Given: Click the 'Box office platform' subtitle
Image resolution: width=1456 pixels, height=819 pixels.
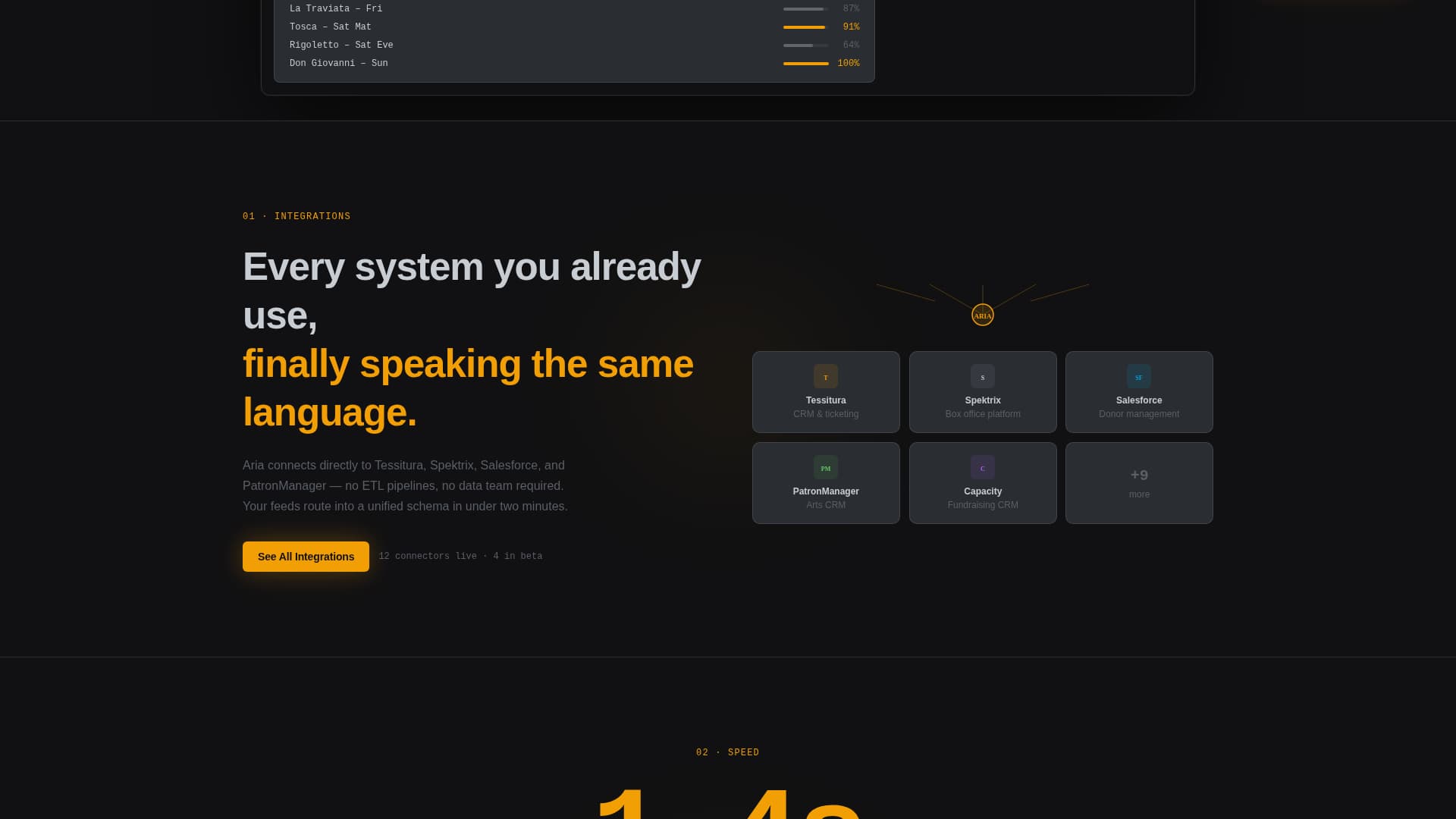Looking at the screenshot, I should [983, 414].
